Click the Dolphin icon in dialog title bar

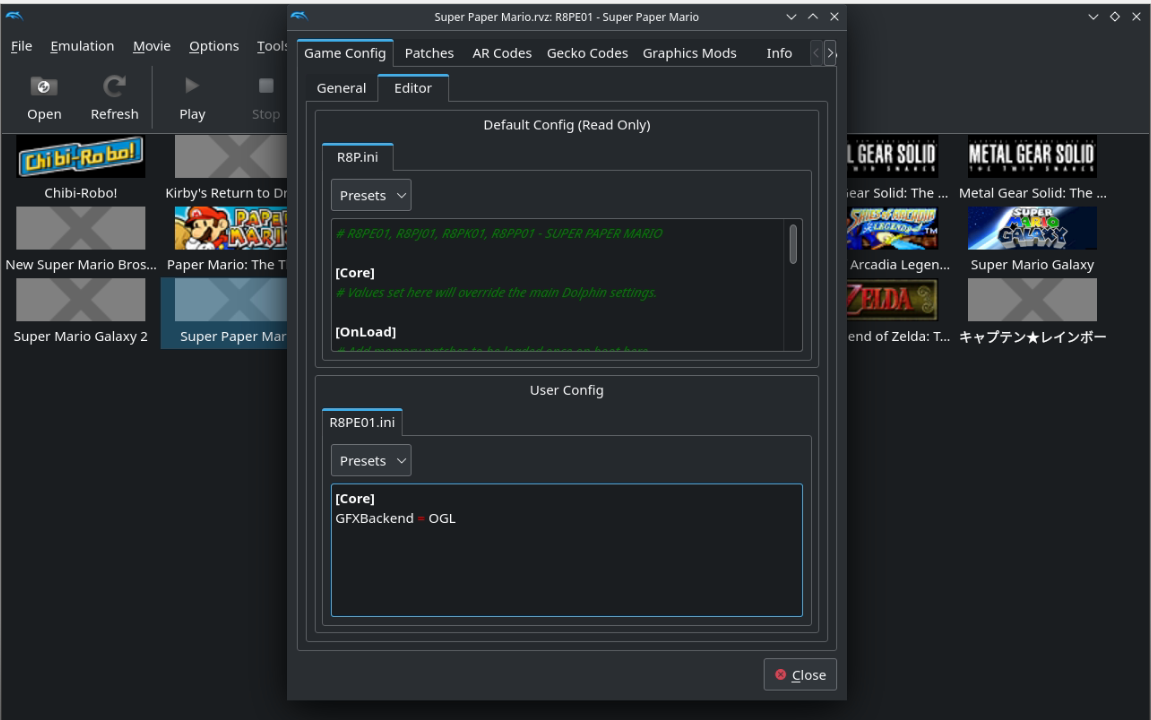(x=299, y=16)
